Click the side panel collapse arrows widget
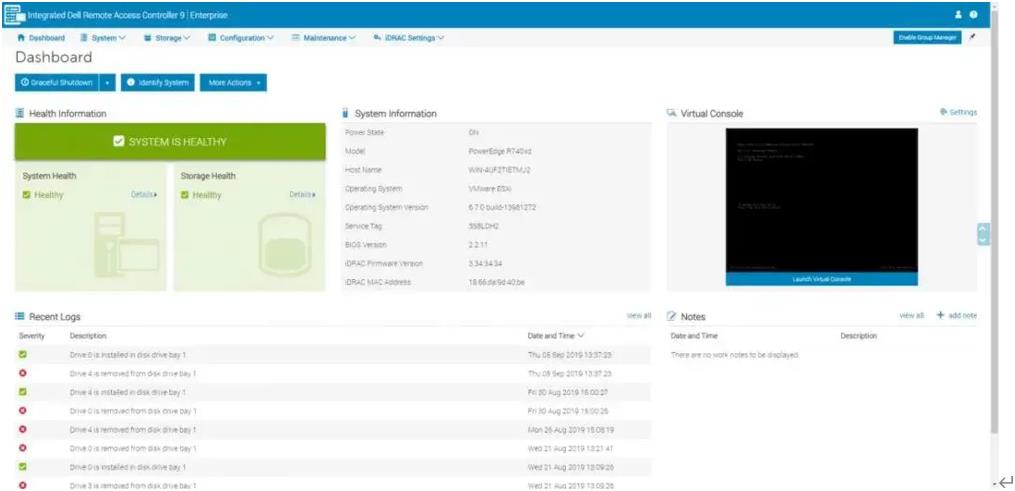Viewport: 1015px width, 491px height. [983, 234]
